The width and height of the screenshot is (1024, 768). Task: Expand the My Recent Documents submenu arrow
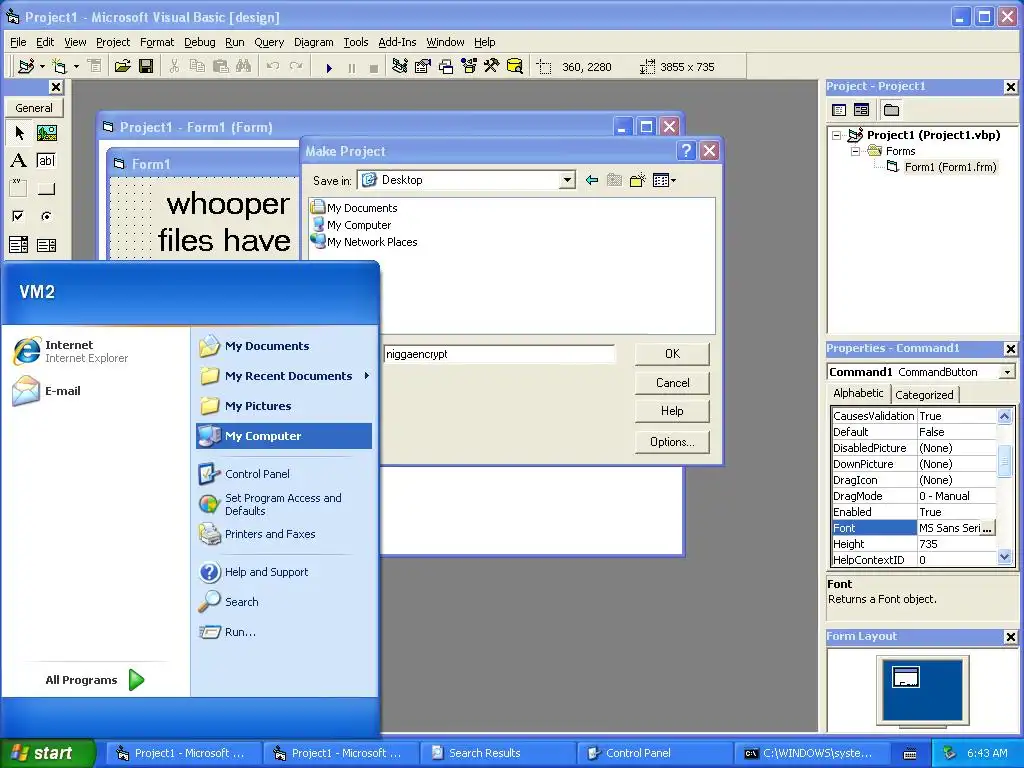367,376
